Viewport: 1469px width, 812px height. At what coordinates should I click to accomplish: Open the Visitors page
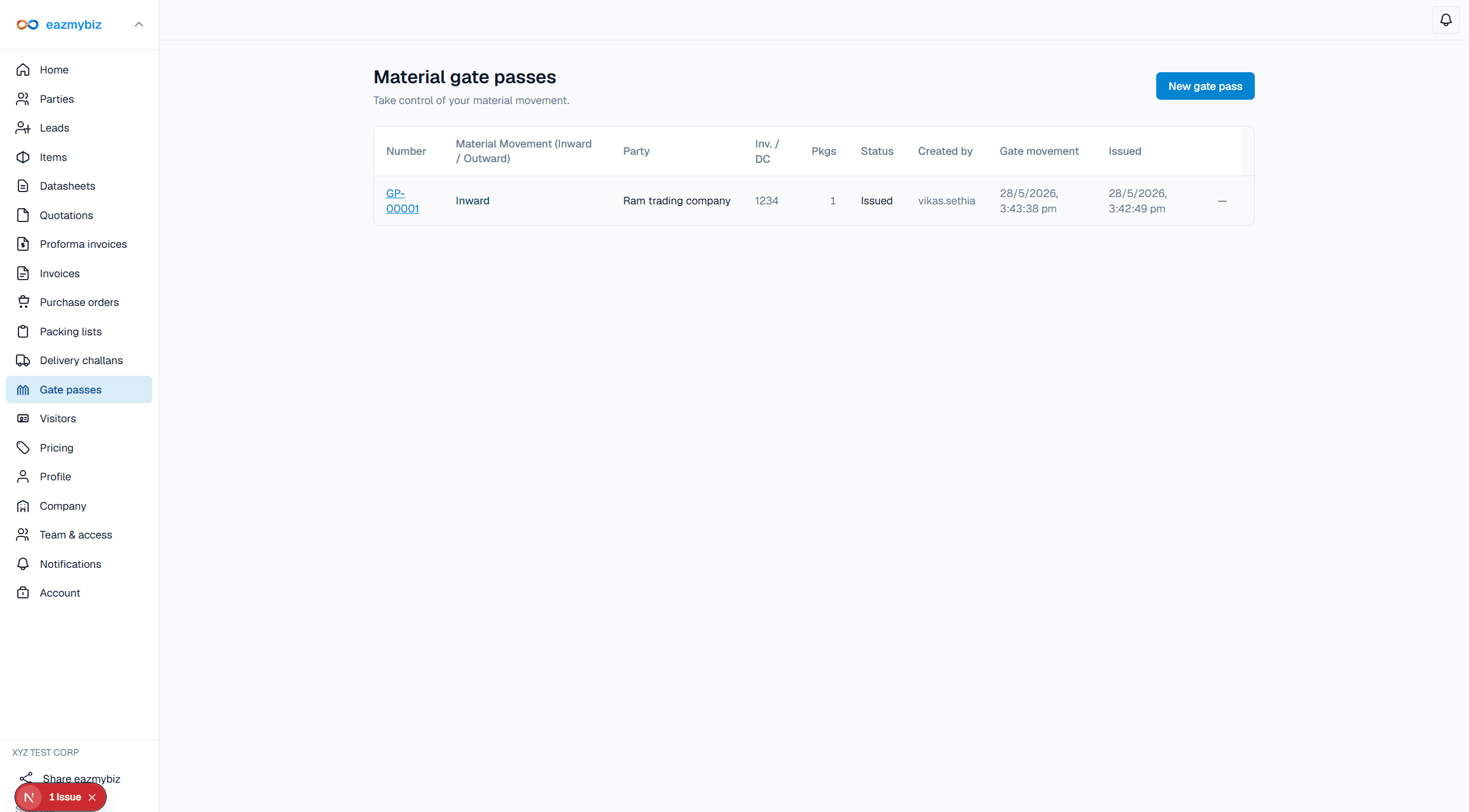tap(79, 419)
